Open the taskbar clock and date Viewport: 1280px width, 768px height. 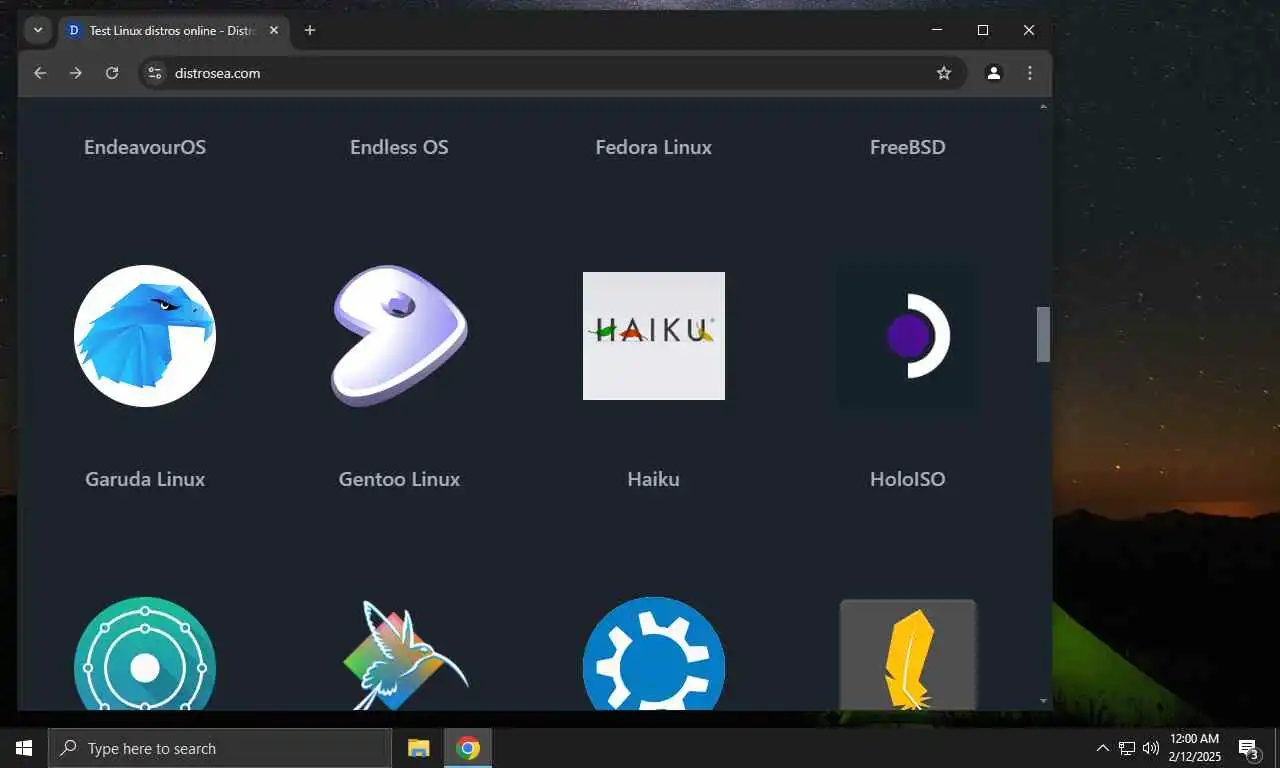click(1194, 748)
